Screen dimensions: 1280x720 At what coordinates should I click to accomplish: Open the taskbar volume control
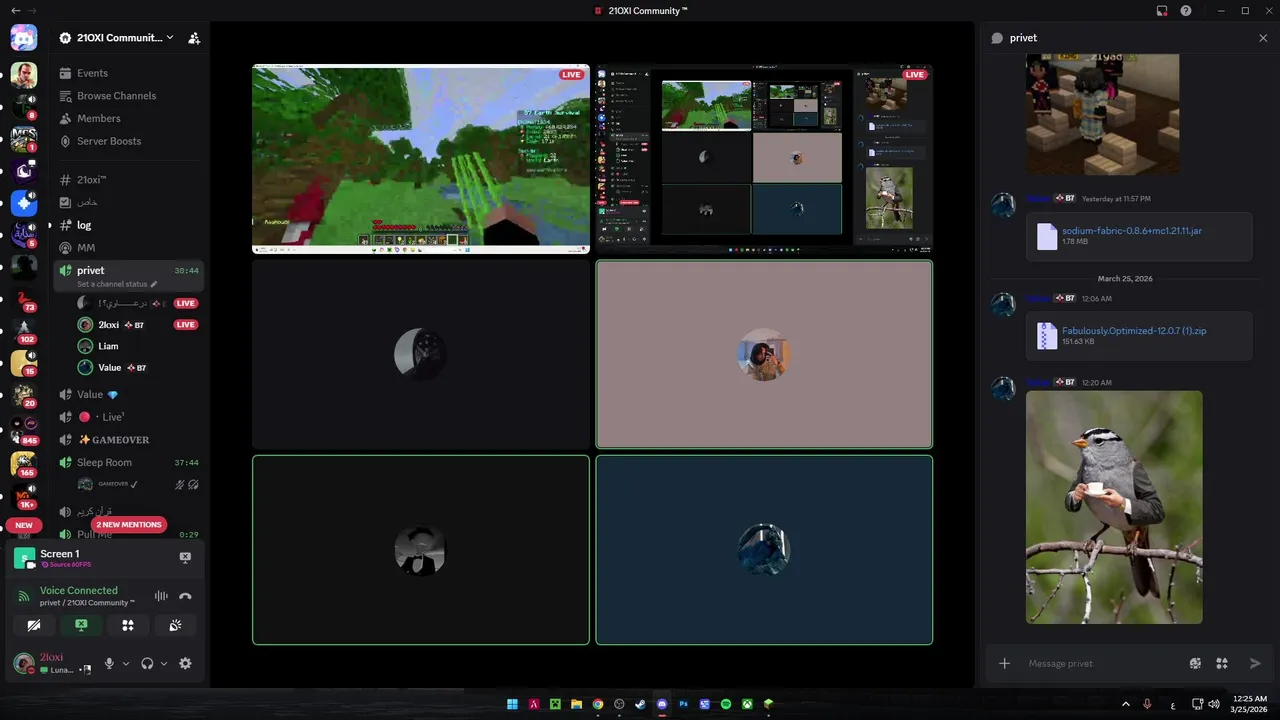[x=1214, y=704]
